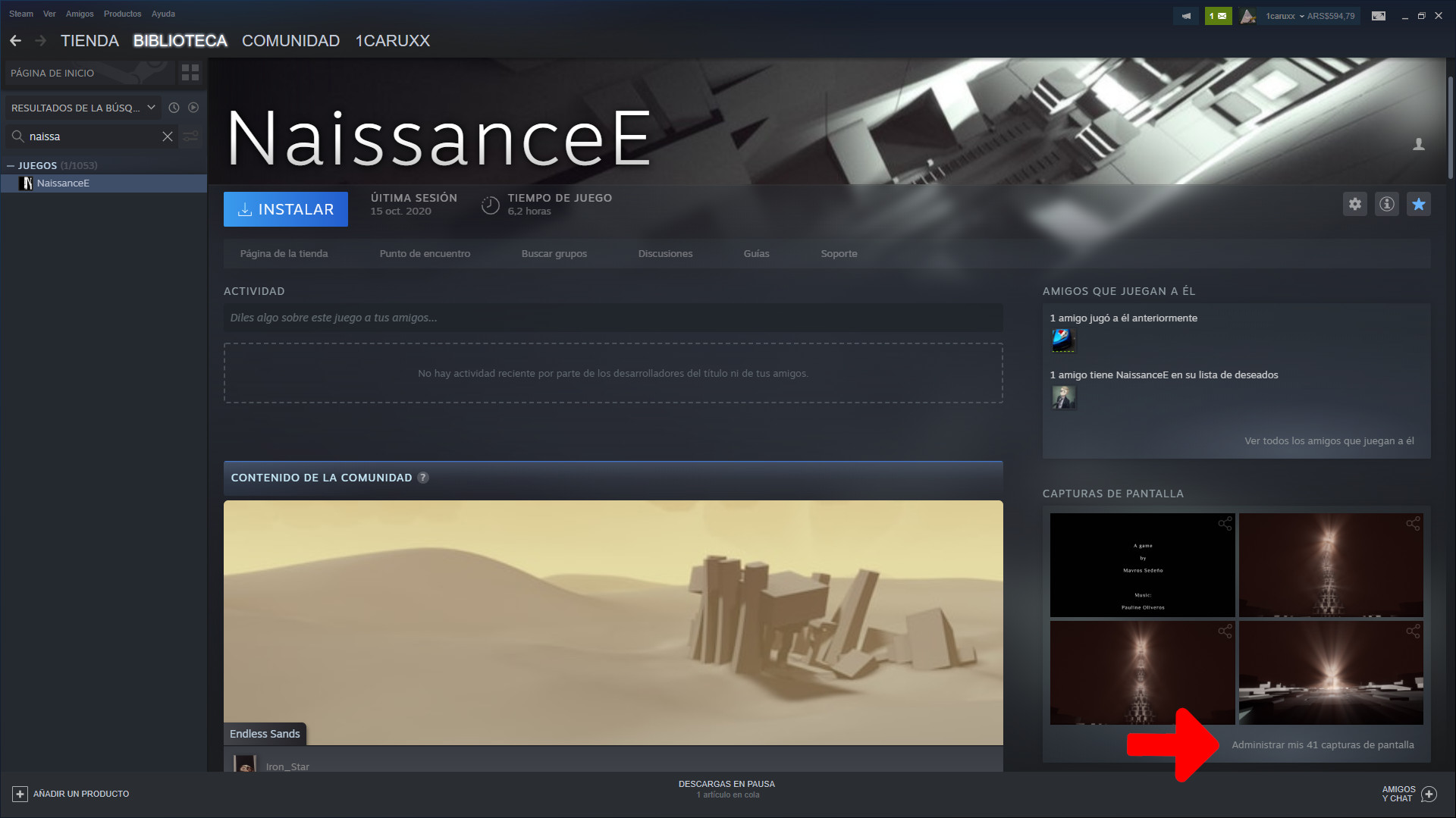The width and height of the screenshot is (1456, 818).
Task: Open the Amigos menu
Action: tap(80, 14)
